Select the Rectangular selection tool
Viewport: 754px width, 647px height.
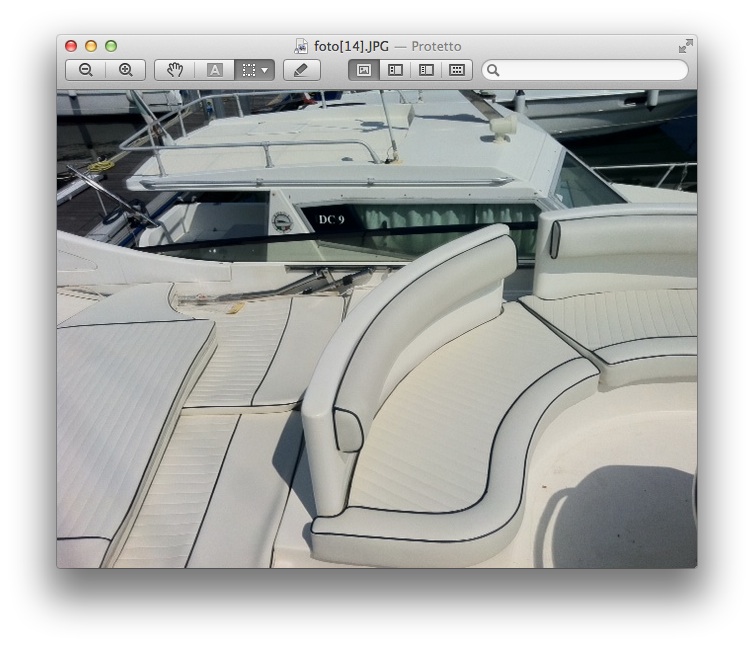click(249, 70)
